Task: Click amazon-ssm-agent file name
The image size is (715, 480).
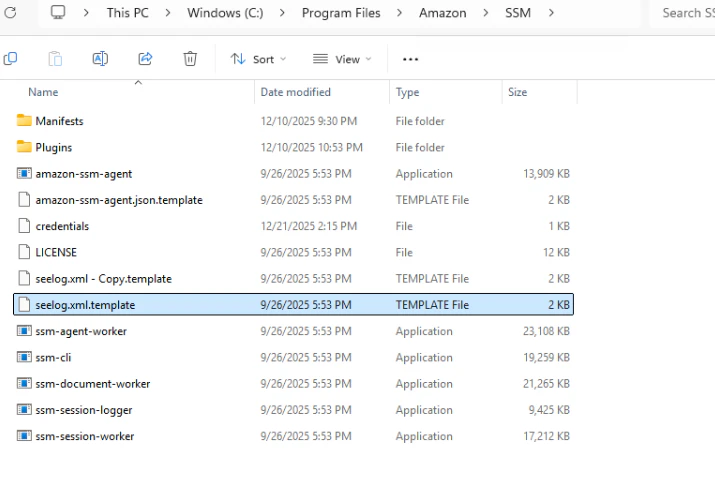Action: [x=84, y=174]
